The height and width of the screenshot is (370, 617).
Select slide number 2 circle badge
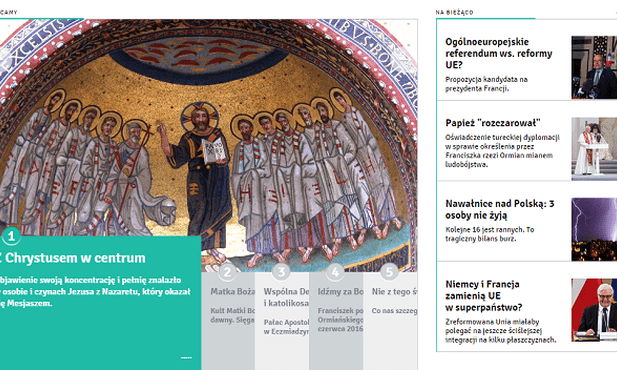[227, 272]
